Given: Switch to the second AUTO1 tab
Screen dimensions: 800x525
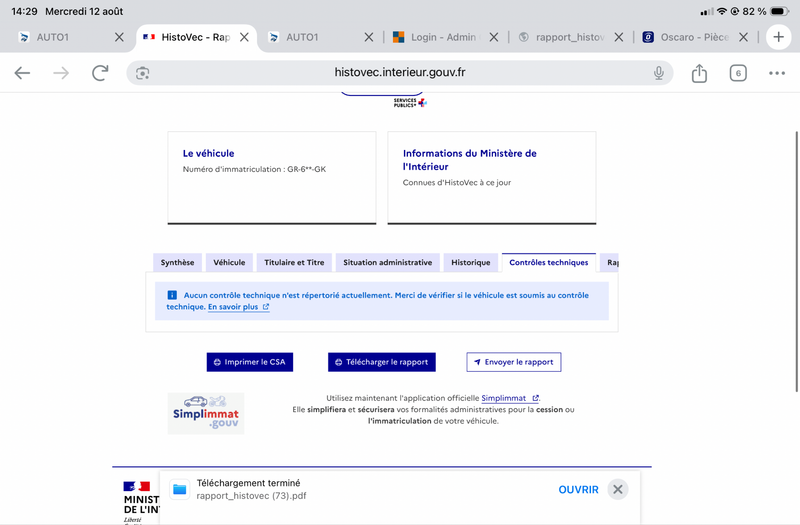Looking at the screenshot, I should point(311,37).
